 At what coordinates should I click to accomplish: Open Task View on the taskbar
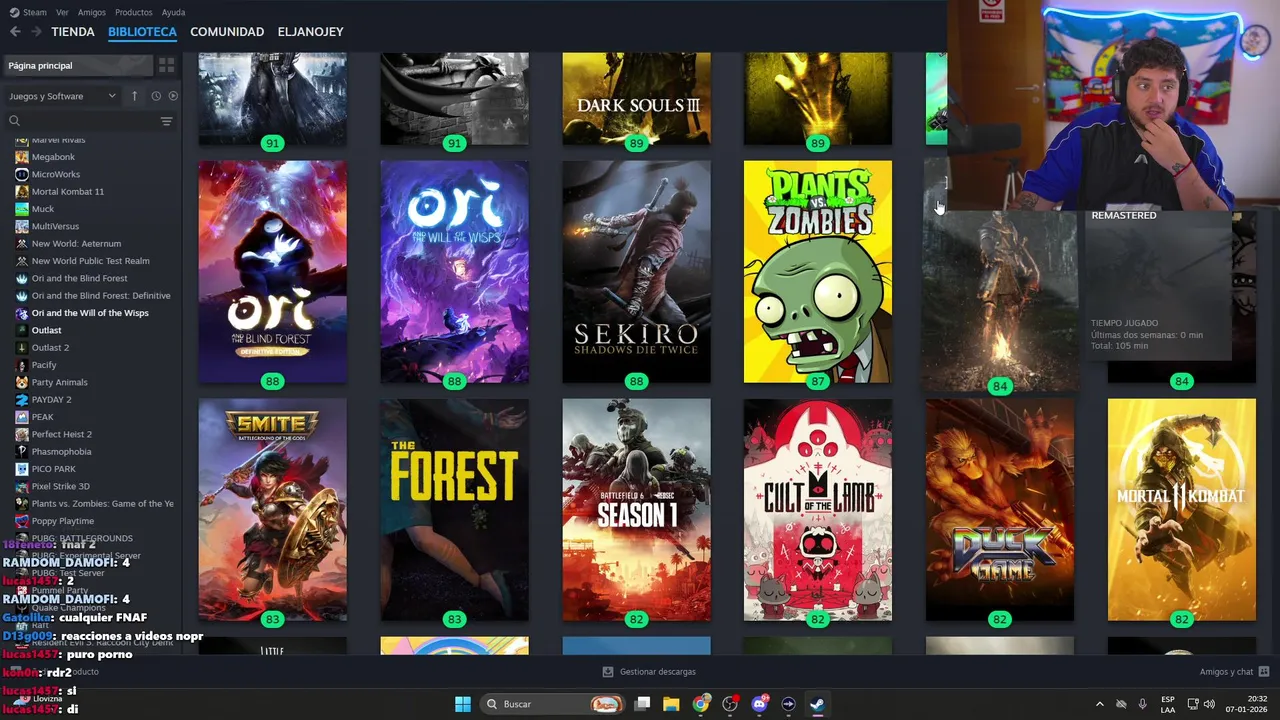tap(643, 704)
